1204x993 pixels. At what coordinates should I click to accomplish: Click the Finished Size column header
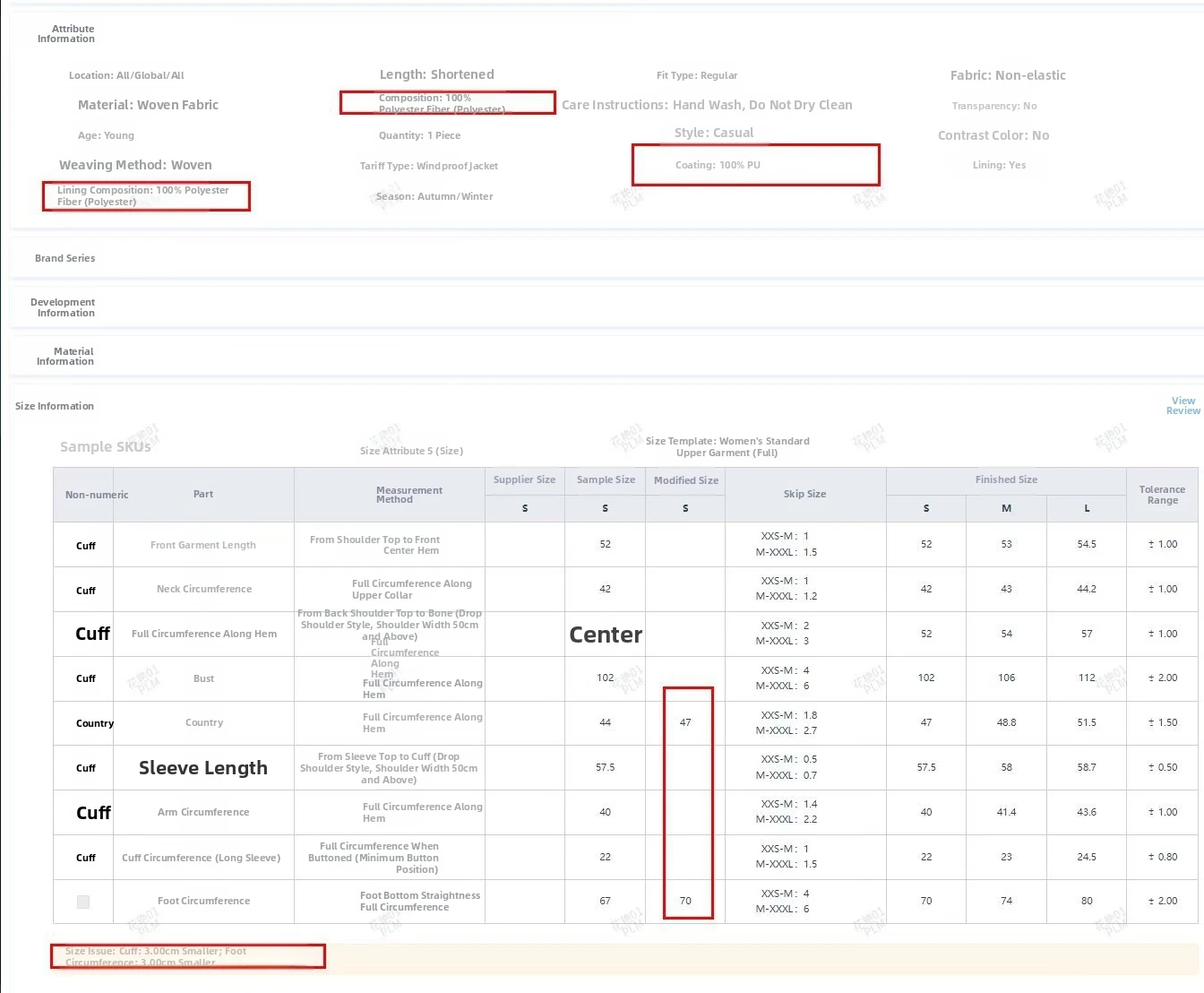[x=1006, y=480]
